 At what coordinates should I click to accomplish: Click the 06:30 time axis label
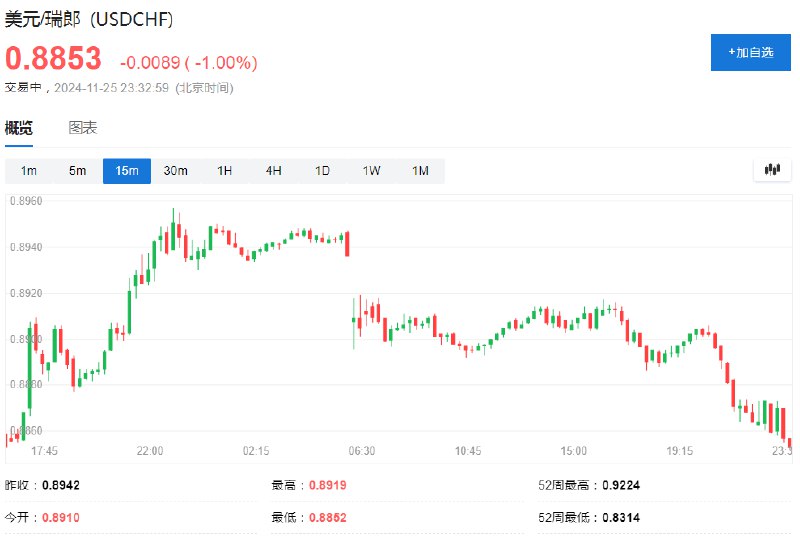click(x=362, y=451)
